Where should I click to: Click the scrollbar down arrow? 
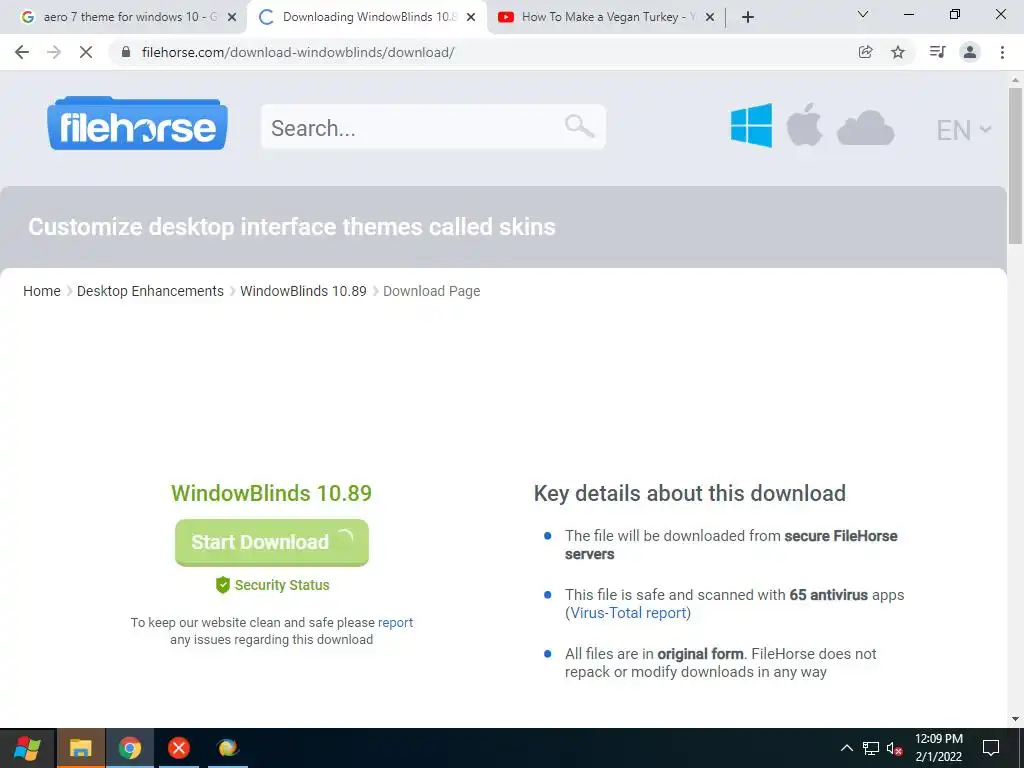click(1016, 719)
